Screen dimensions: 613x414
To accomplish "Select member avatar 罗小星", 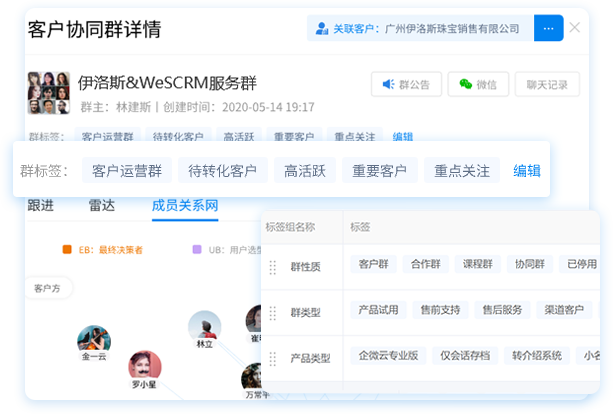I will (x=145, y=366).
